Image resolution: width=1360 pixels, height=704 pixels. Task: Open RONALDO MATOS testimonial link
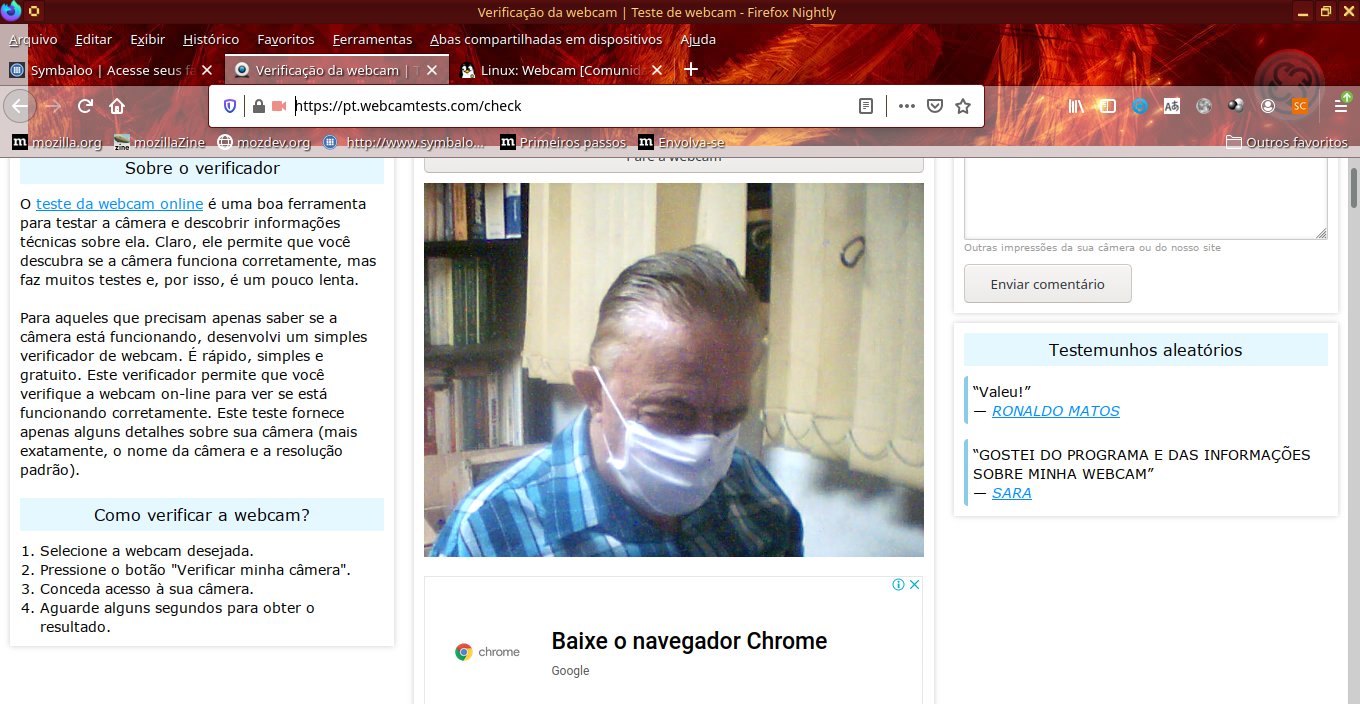[x=1056, y=411]
